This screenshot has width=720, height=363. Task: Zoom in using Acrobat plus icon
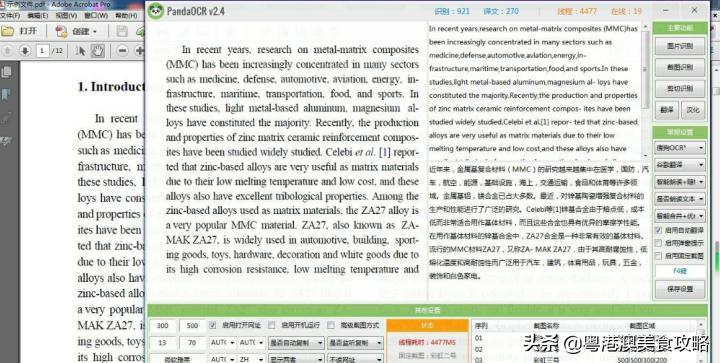(x=140, y=50)
